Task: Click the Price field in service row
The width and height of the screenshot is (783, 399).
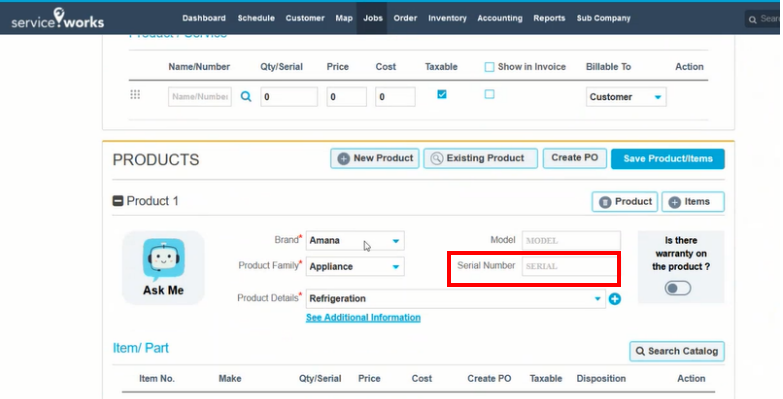Action: point(347,96)
